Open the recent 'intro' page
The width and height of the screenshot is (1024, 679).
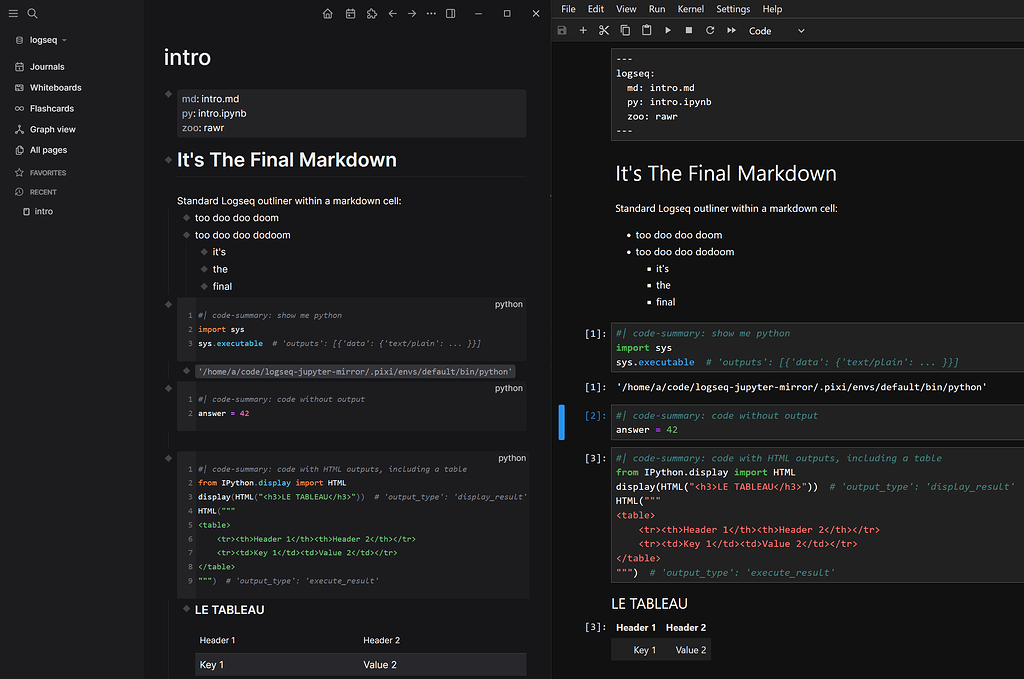(44, 212)
